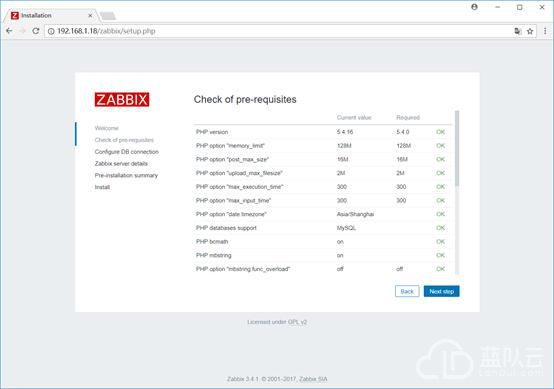The image size is (554, 389).
Task: Reload the page with the refresh icon
Action: (36, 31)
